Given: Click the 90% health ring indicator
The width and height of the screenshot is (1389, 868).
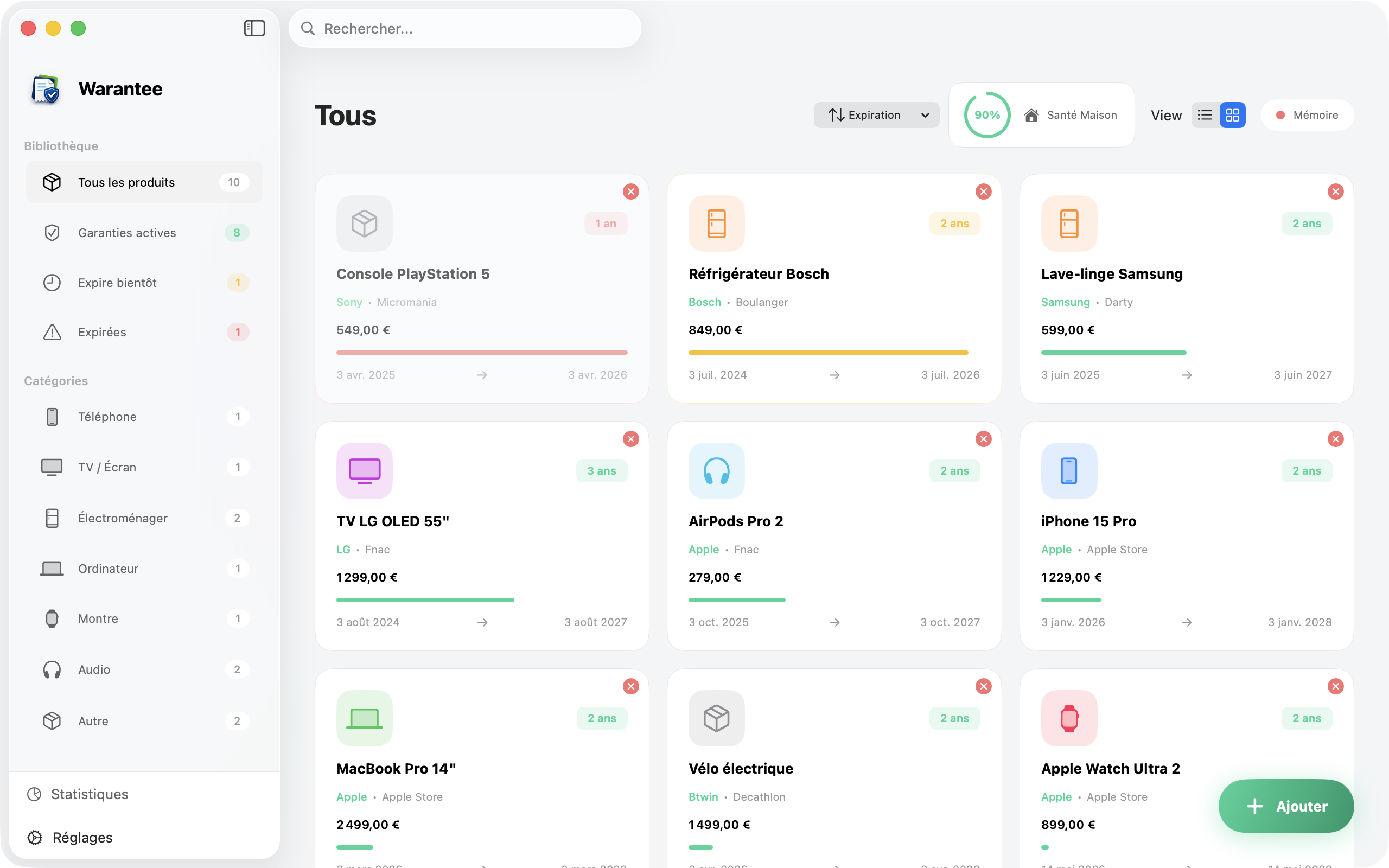Looking at the screenshot, I should point(987,116).
